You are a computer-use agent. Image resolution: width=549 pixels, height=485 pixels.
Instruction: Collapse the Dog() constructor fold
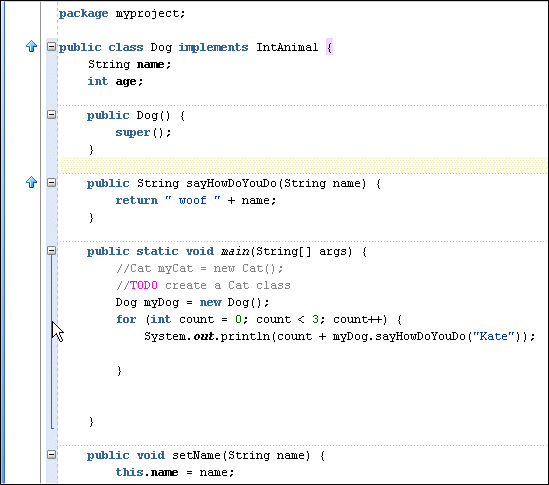[51, 114]
